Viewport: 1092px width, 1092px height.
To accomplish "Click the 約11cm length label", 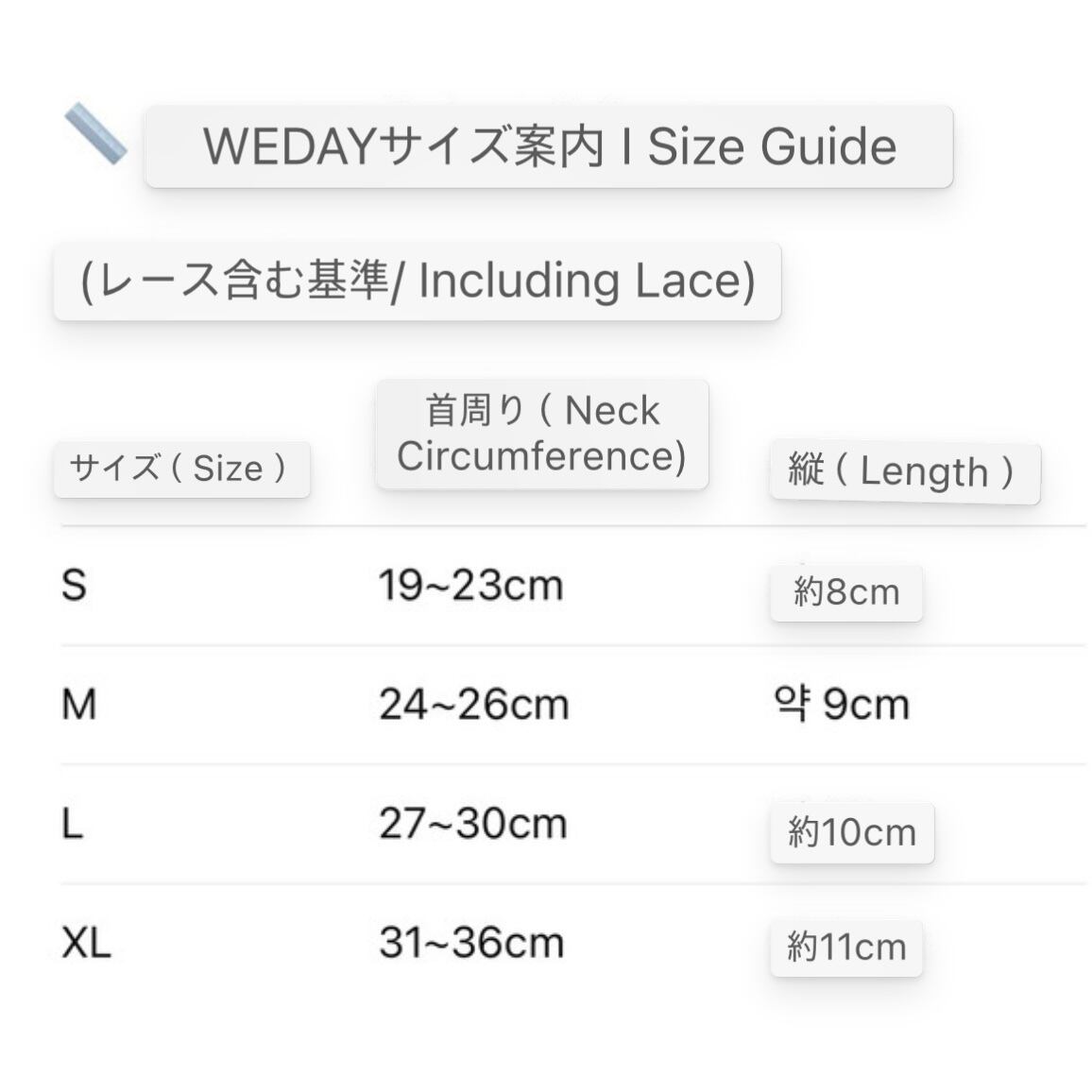I will coord(846,947).
